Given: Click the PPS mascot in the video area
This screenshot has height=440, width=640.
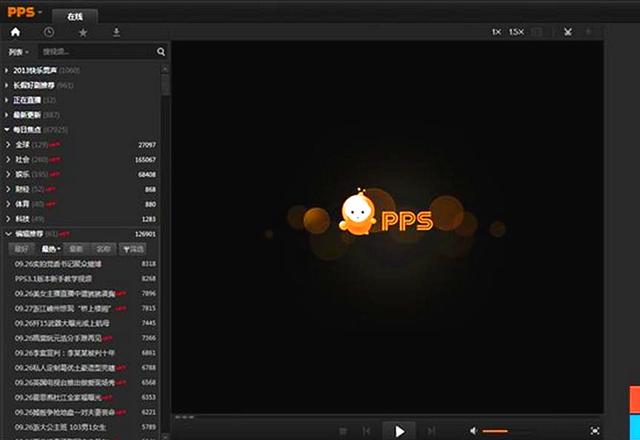Looking at the screenshot, I should click(357, 212).
